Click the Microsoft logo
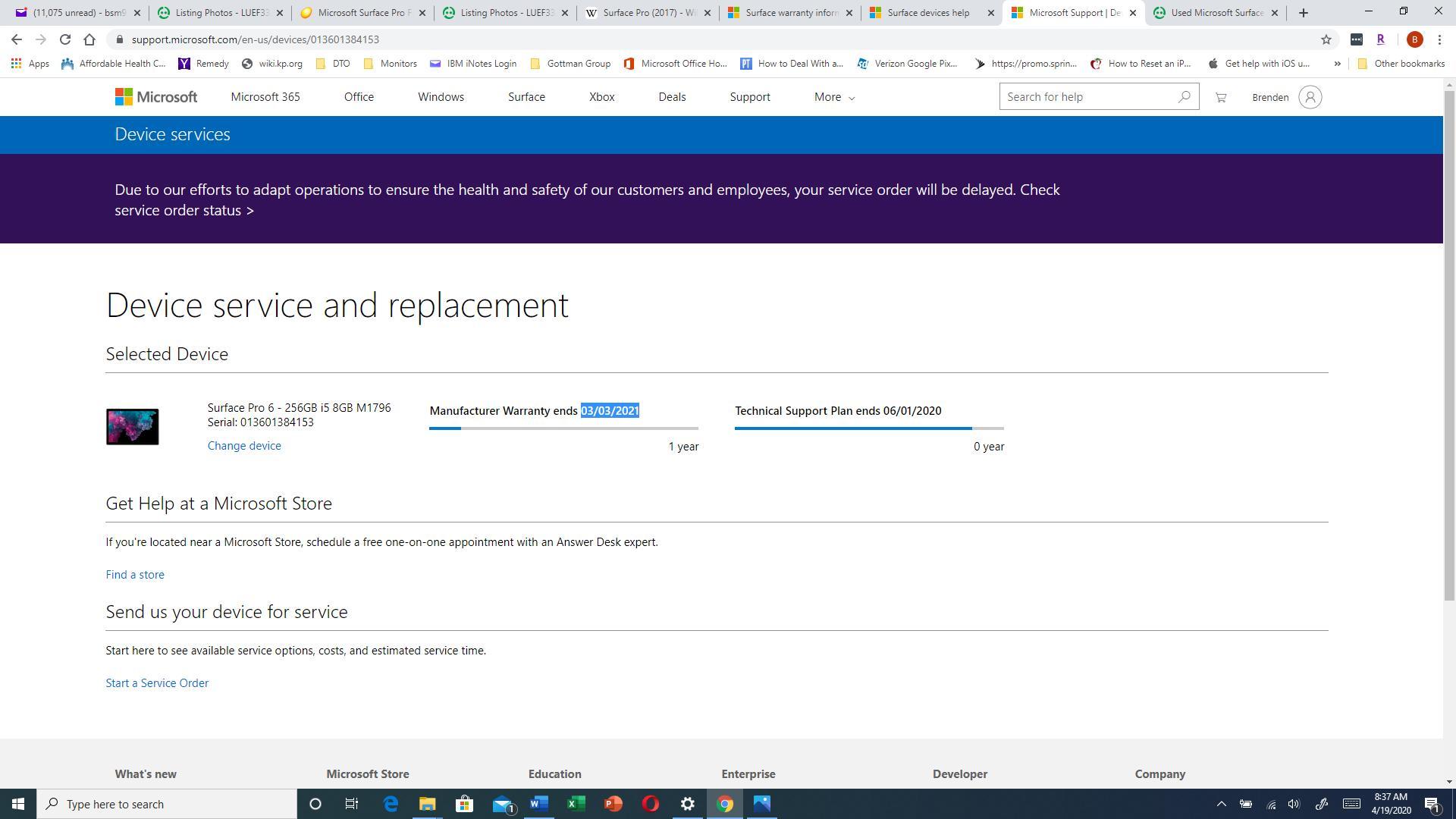The height and width of the screenshot is (819, 1456). pos(156,97)
